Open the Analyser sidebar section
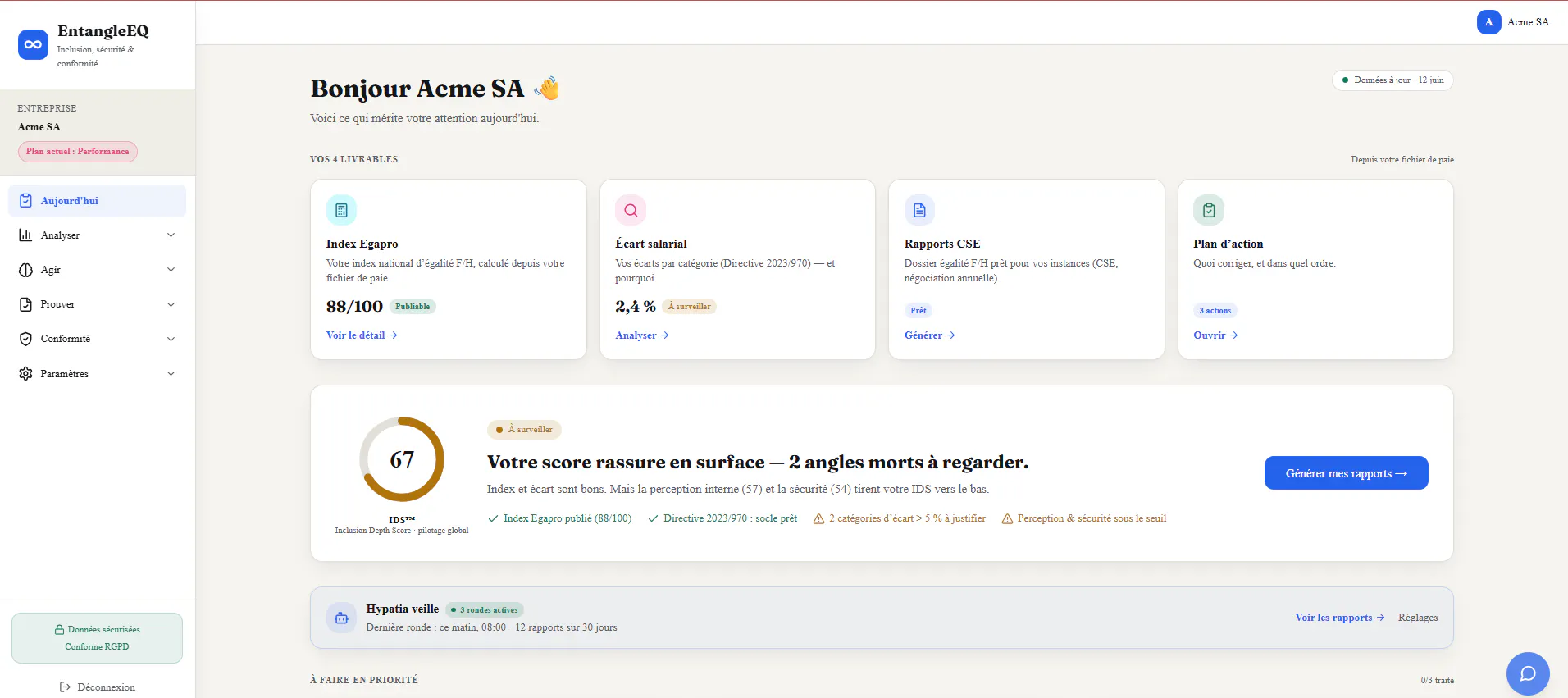1568x698 pixels. (x=97, y=235)
